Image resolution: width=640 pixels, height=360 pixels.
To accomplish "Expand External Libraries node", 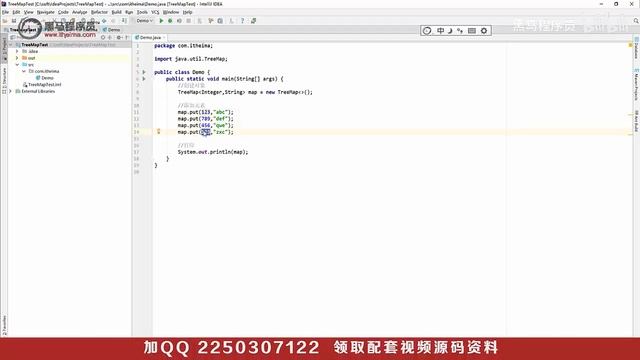I will 11,91.
